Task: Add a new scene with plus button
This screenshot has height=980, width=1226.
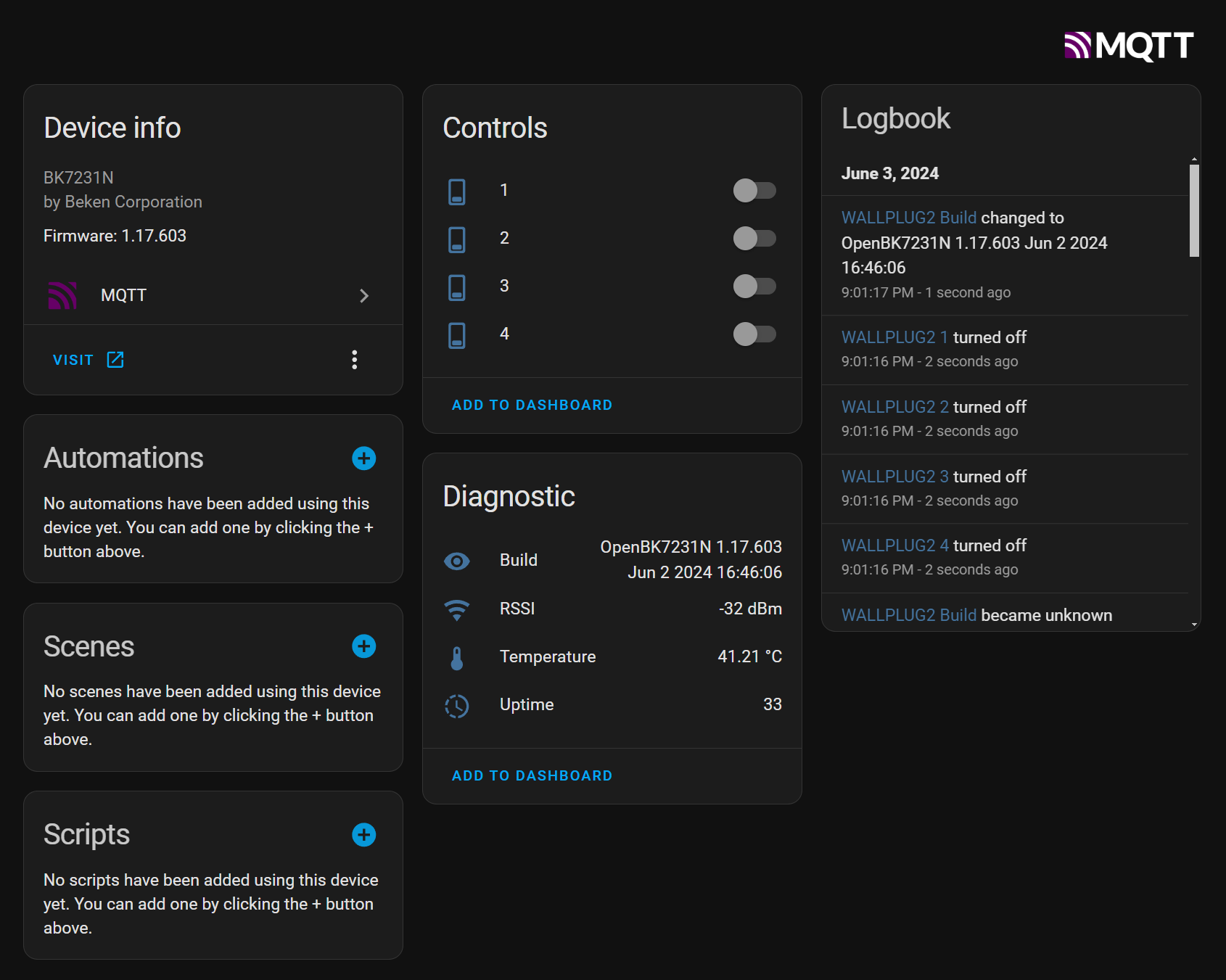Action: point(364,646)
